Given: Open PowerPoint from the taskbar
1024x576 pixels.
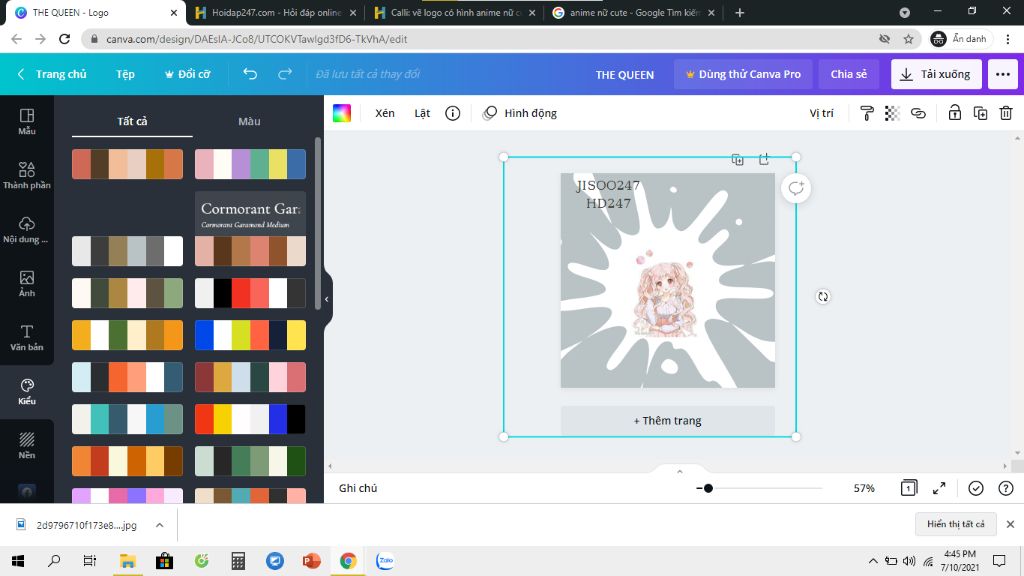Looking at the screenshot, I should tap(312, 560).
